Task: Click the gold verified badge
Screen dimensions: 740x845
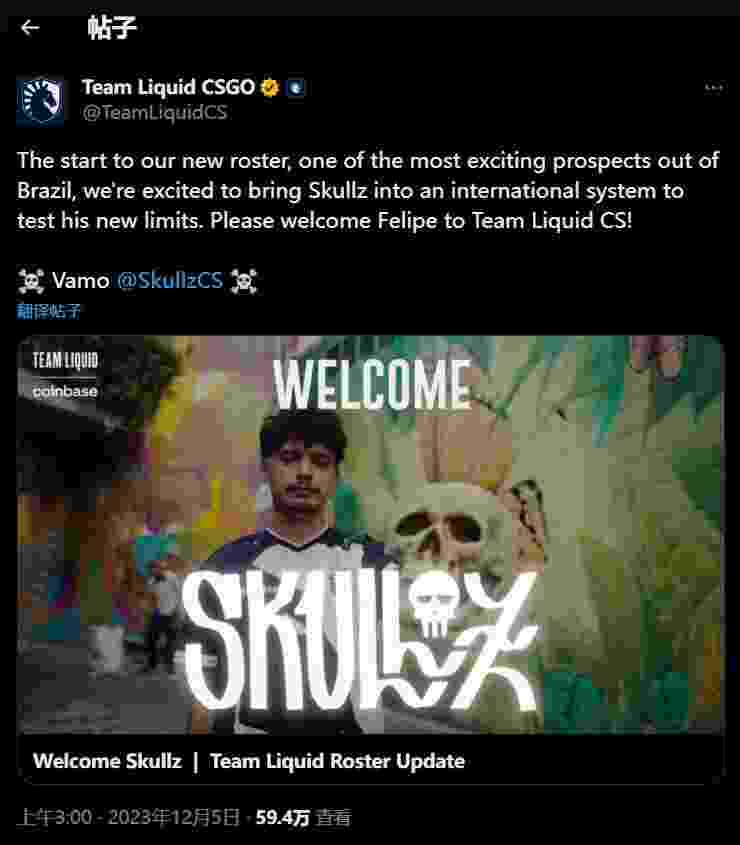Action: pyautogui.click(x=270, y=87)
